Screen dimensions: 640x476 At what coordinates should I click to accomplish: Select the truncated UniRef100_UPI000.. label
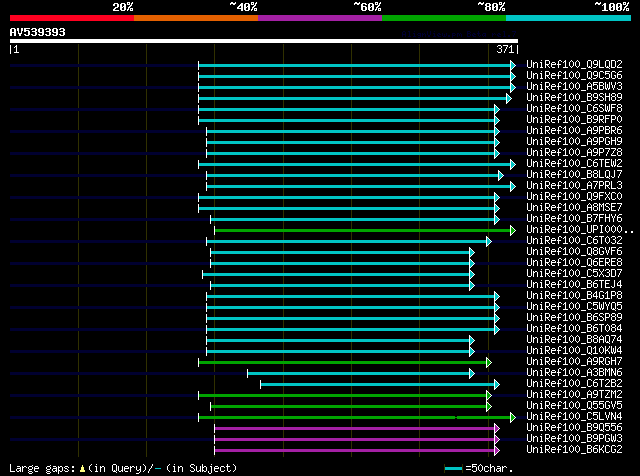click(580, 230)
